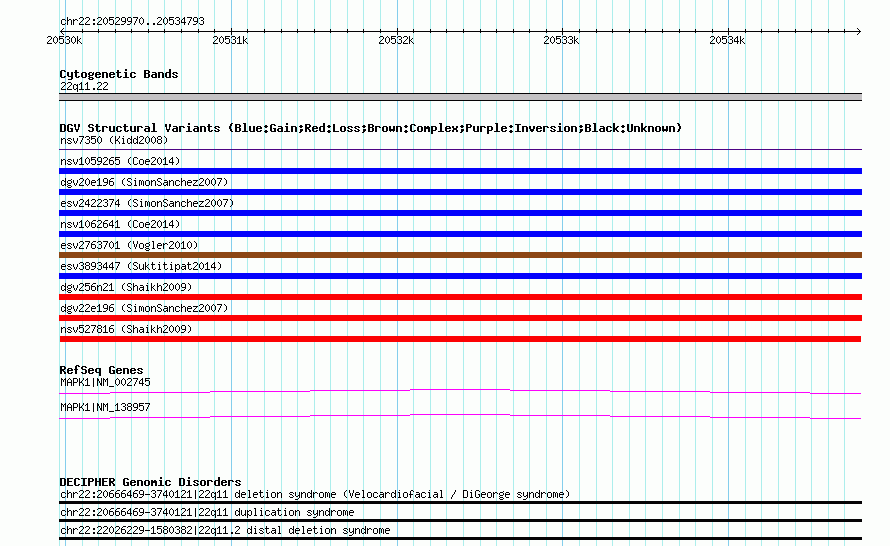Image resolution: width=890 pixels, height=546 pixels.
Task: Click the red bar under nsv527816
Action: point(460,339)
